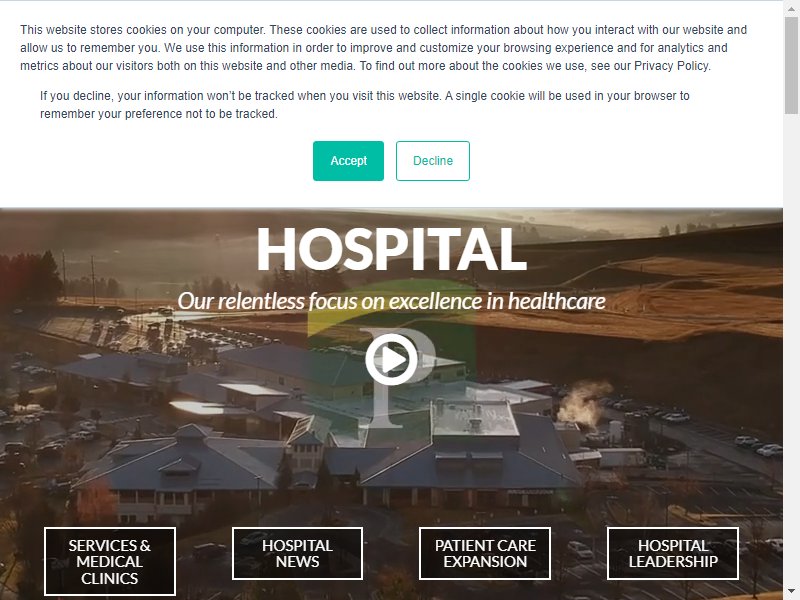This screenshot has height=600, width=800.
Task: Play the hospital hero video
Action: pos(391,360)
